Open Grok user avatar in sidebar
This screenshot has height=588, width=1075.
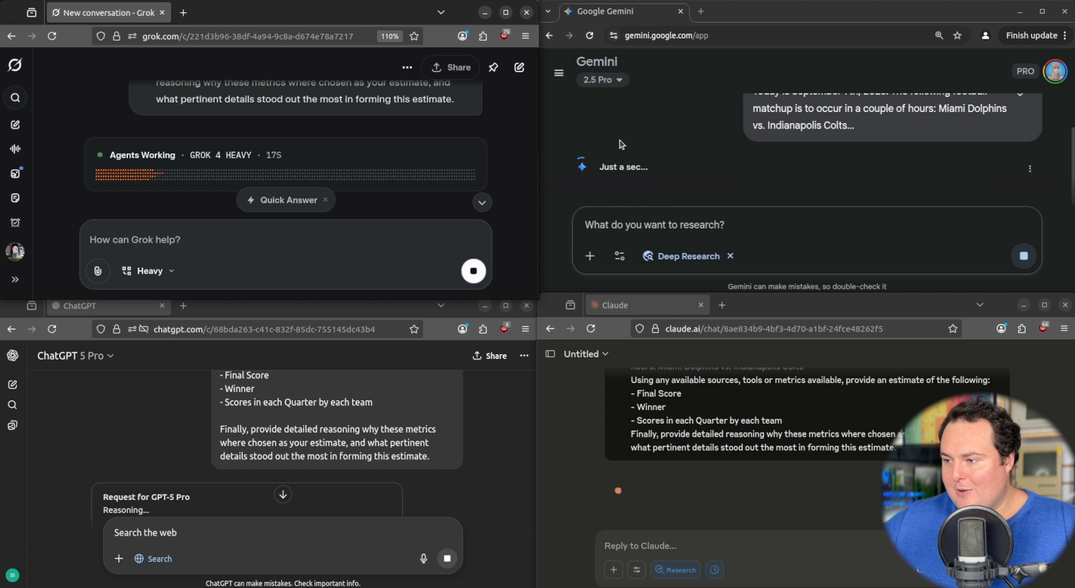15,252
